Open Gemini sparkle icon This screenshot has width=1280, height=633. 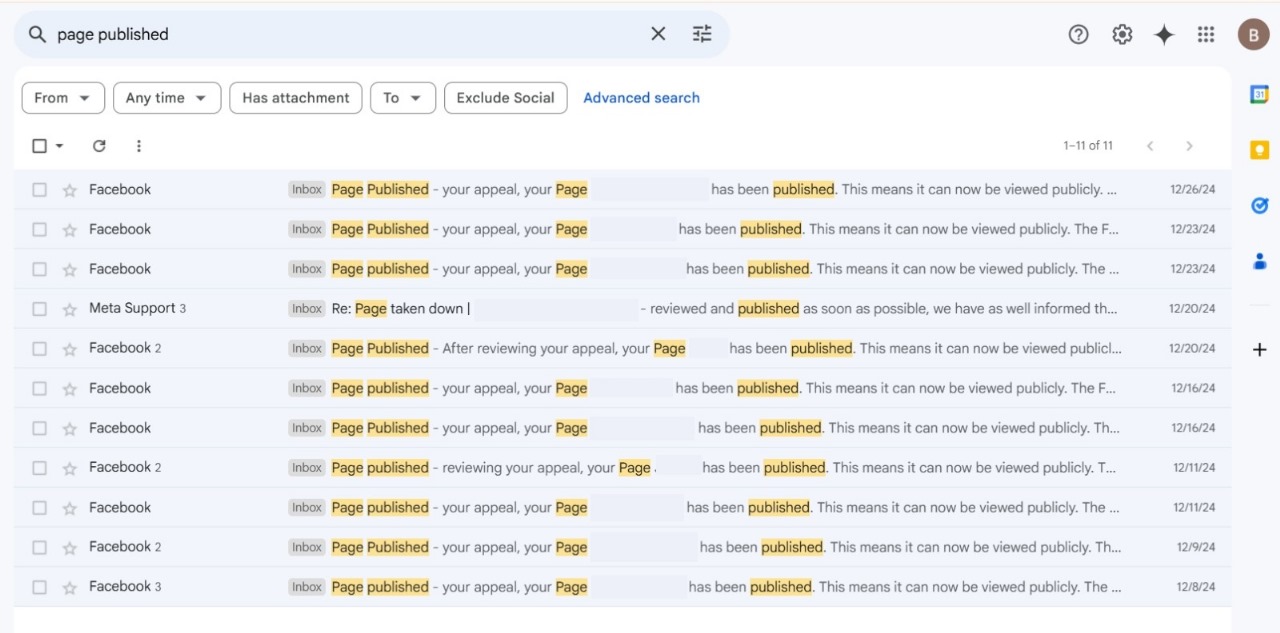pos(1164,34)
